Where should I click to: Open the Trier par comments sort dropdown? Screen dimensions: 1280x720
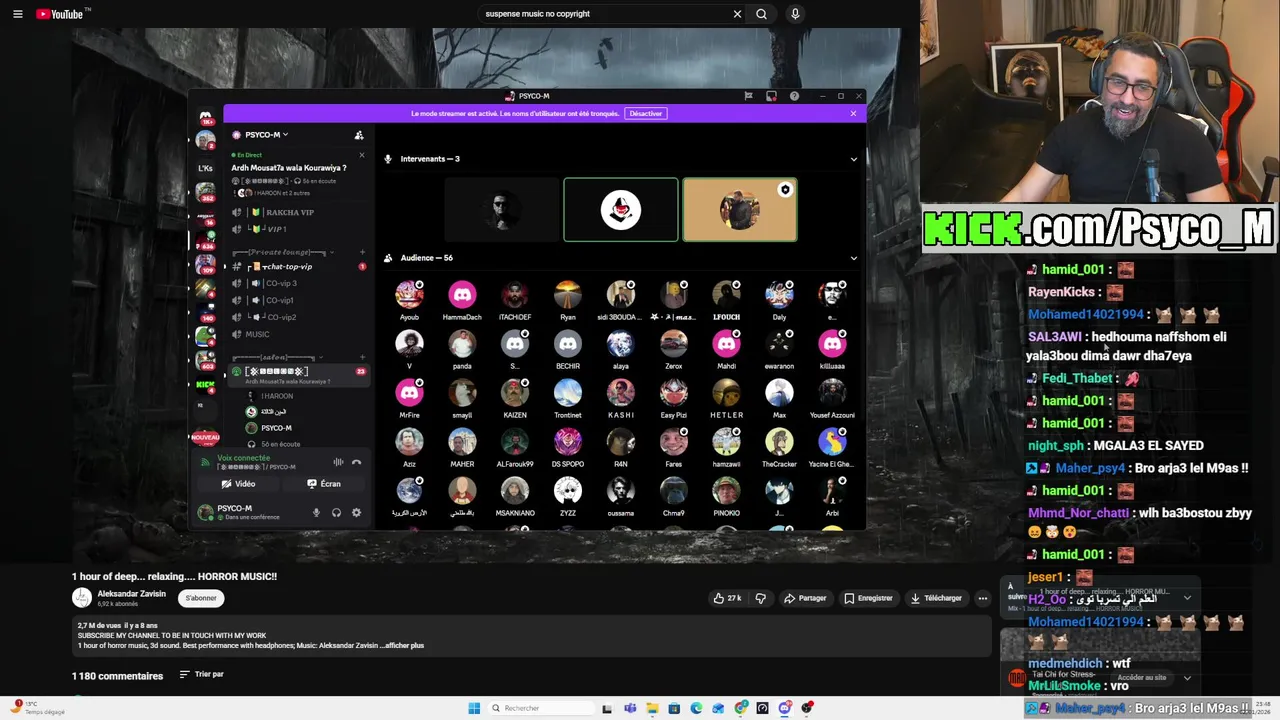202,675
